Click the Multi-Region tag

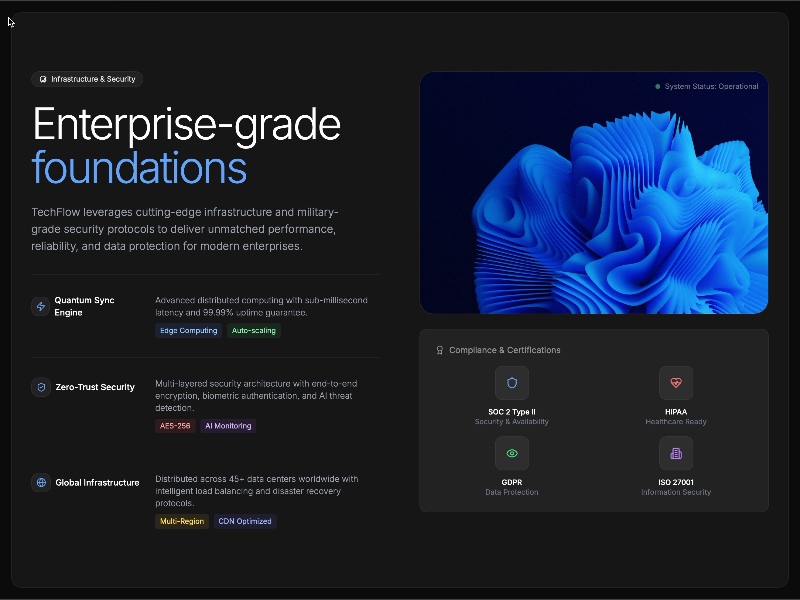coord(181,520)
